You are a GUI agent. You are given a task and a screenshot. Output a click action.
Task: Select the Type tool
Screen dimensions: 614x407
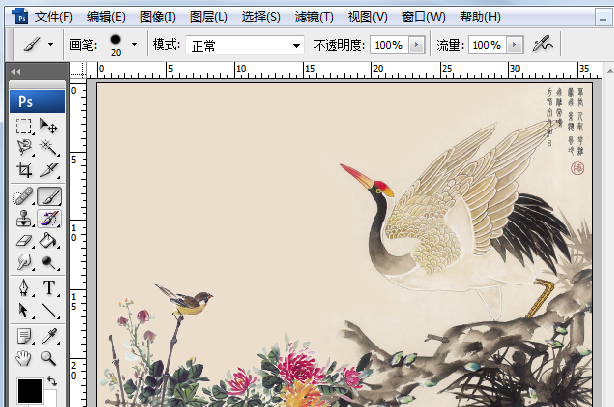(x=49, y=288)
